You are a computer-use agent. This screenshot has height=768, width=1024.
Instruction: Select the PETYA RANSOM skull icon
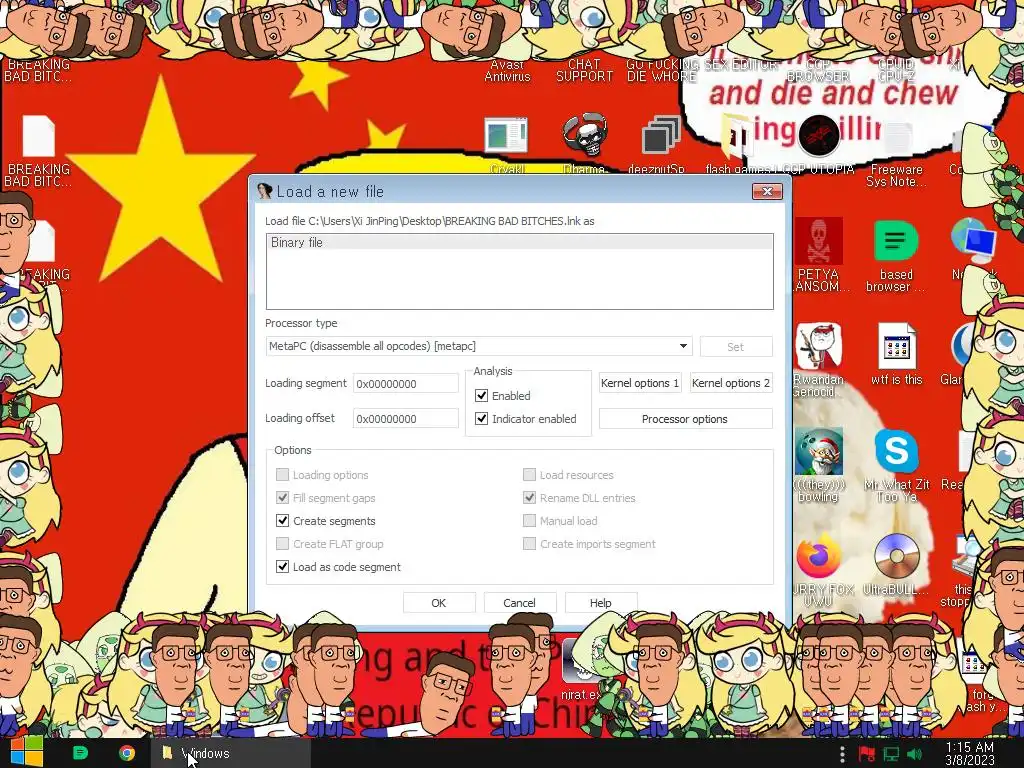pos(818,241)
